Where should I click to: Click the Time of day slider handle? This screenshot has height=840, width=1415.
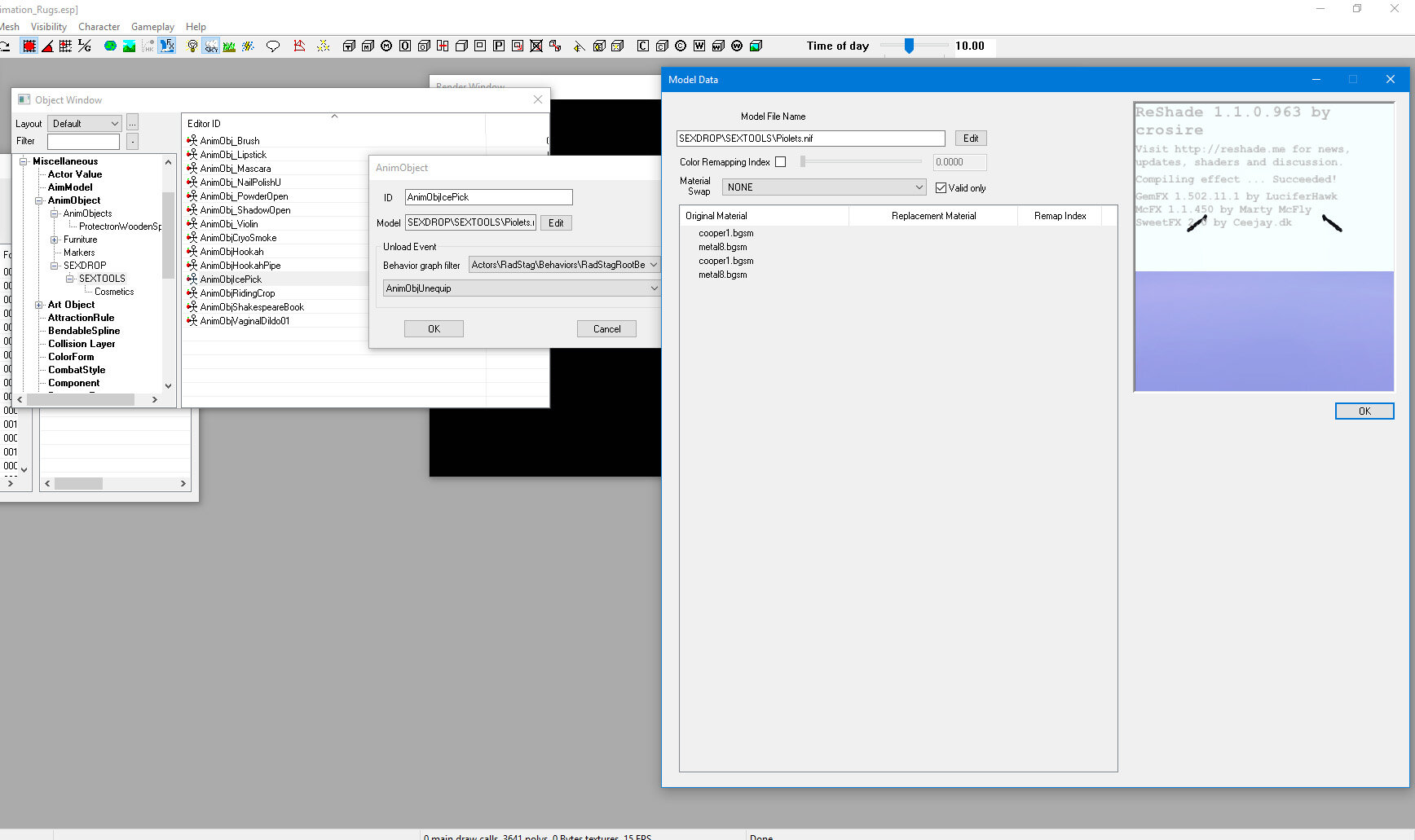(x=909, y=46)
